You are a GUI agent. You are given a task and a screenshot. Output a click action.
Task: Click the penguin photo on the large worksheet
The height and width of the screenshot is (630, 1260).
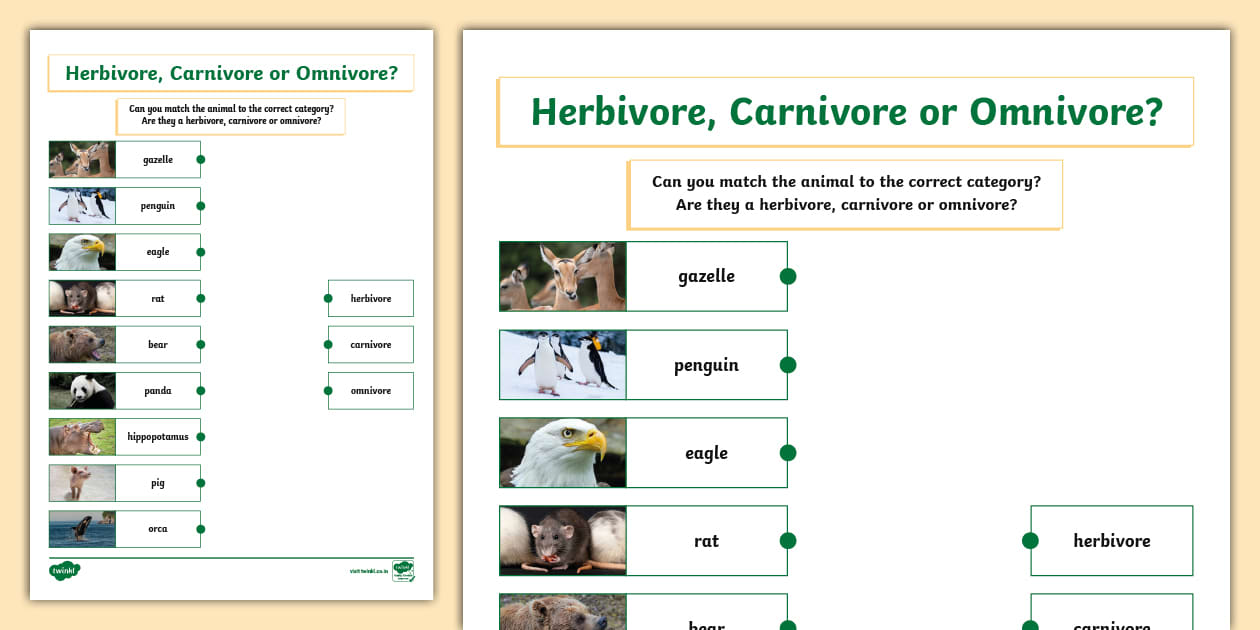coord(562,365)
